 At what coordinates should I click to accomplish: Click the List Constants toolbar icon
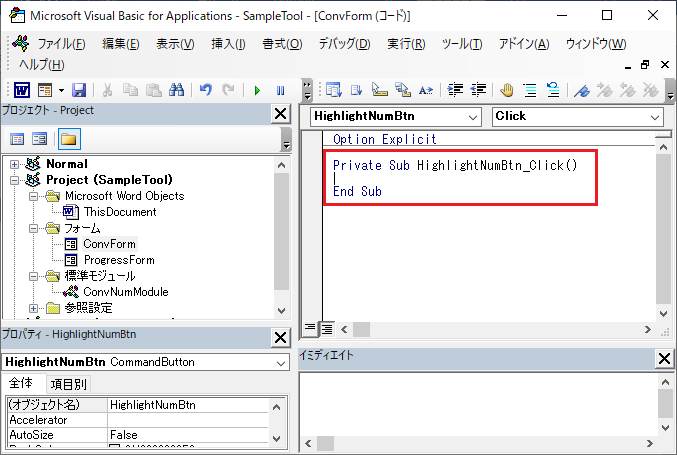[356, 90]
